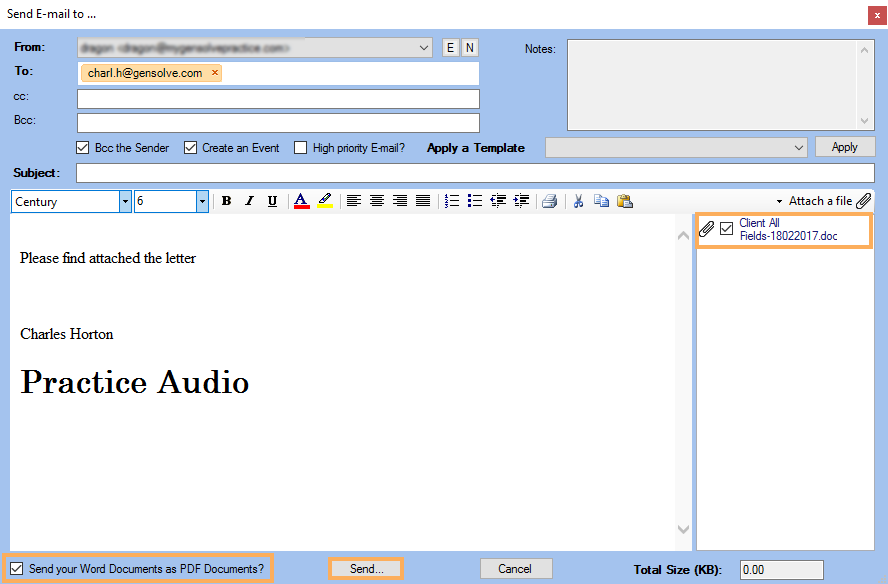This screenshot has height=584, width=888.
Task: Insert a numbered list
Action: click(x=452, y=201)
